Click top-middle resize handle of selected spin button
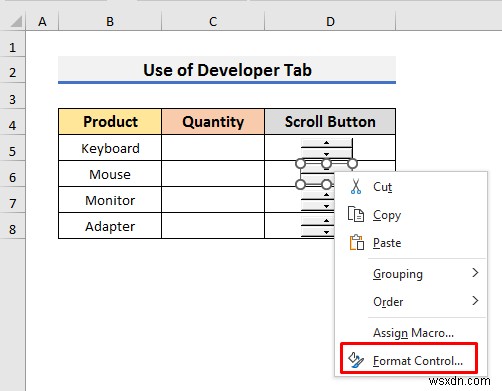 tap(326, 164)
